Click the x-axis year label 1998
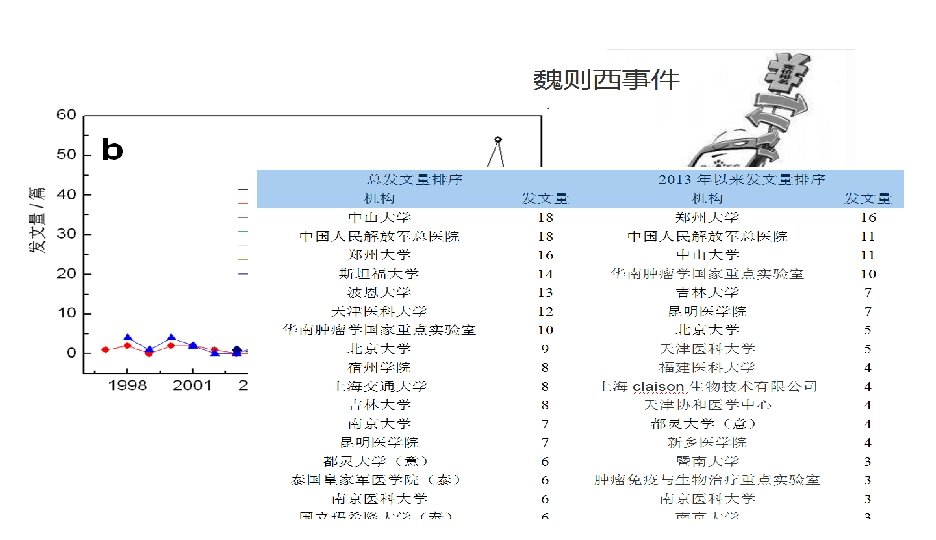Image resolution: width=936 pixels, height=540 pixels. pos(127,385)
